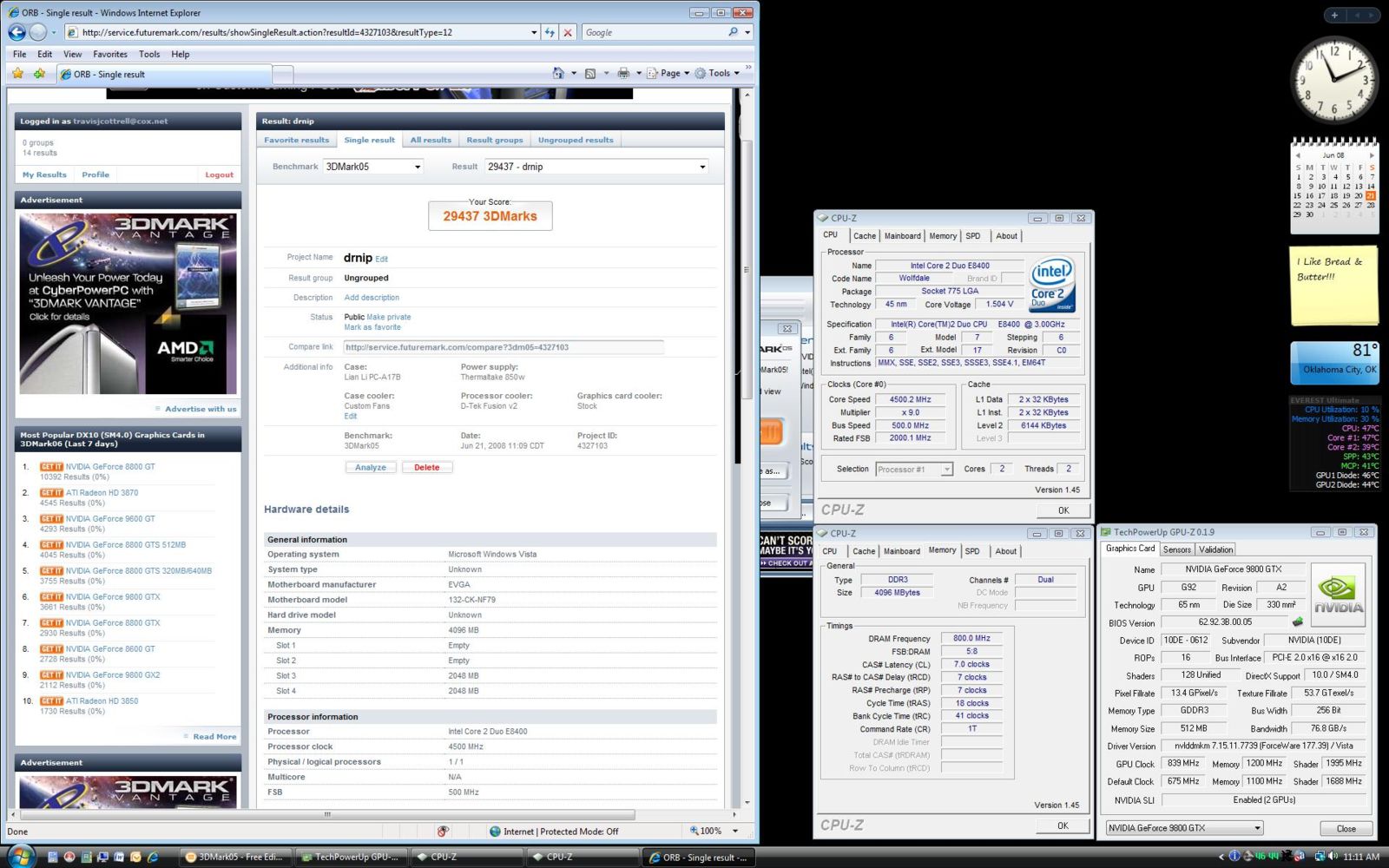Viewport: 1389px width, 868px height.
Task: Add a gadget with sidebar plus button
Action: (x=1335, y=15)
